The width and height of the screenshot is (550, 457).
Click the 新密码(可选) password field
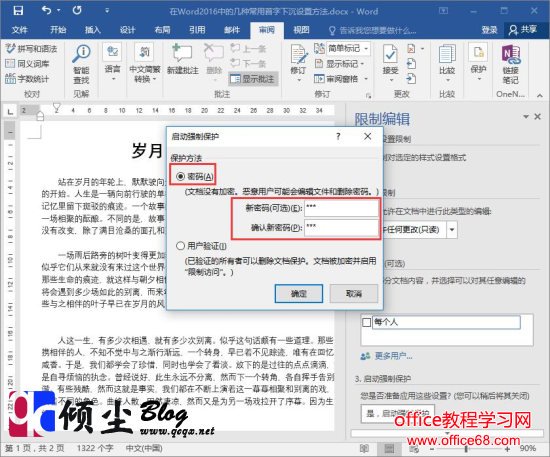[x=341, y=209]
